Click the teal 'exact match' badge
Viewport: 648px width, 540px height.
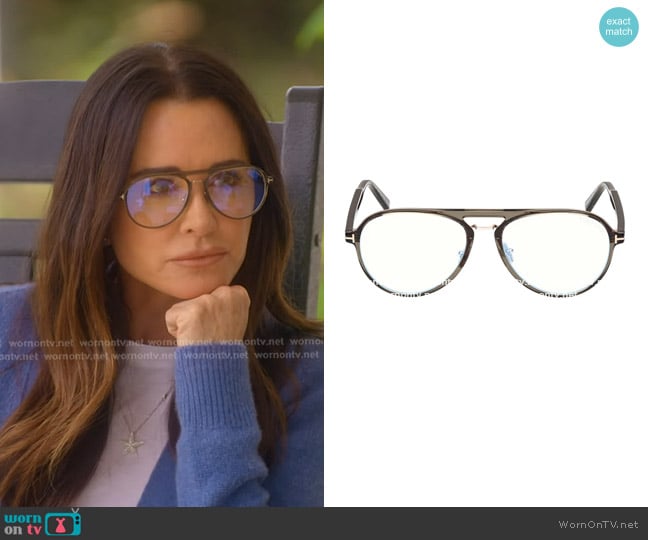click(619, 26)
